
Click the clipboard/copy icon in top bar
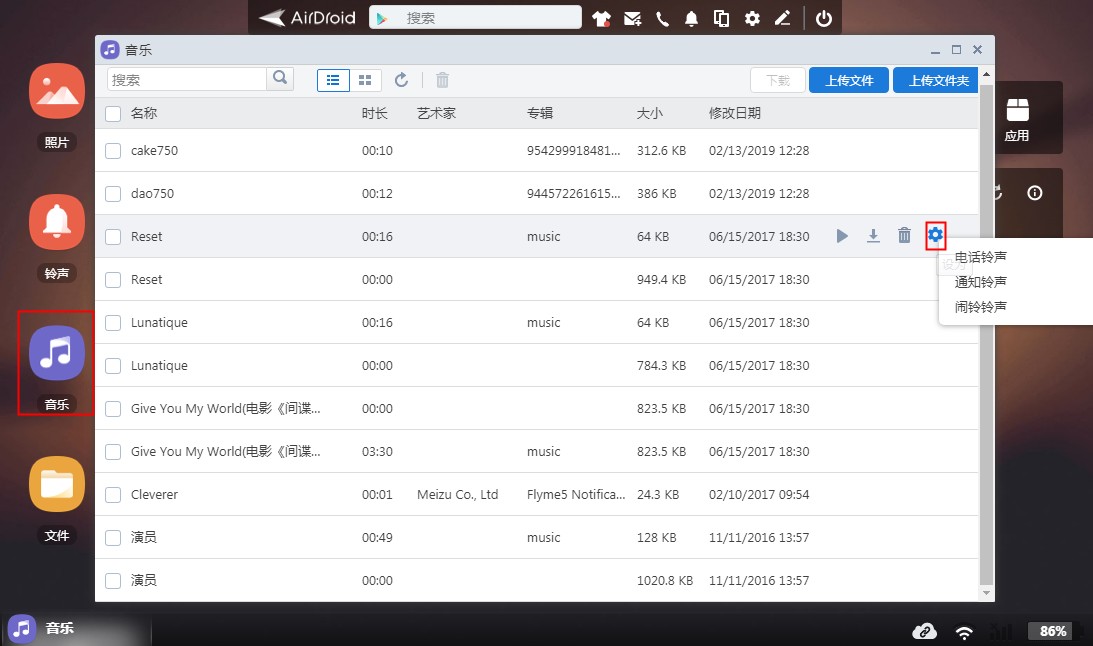click(x=721, y=18)
